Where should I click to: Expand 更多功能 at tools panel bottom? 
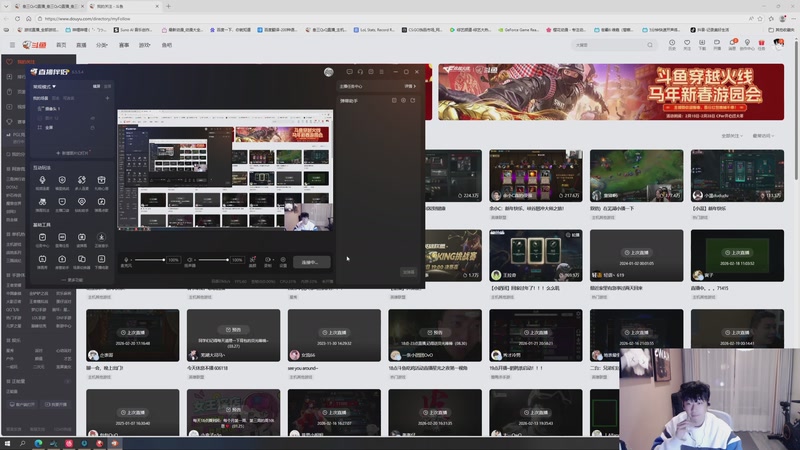(x=72, y=280)
